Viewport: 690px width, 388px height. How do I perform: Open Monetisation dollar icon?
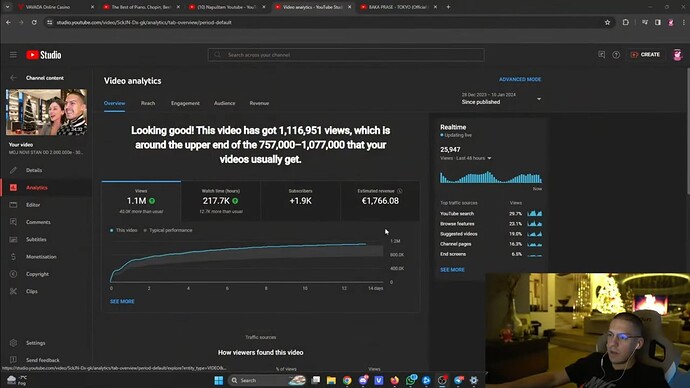(x=13, y=256)
